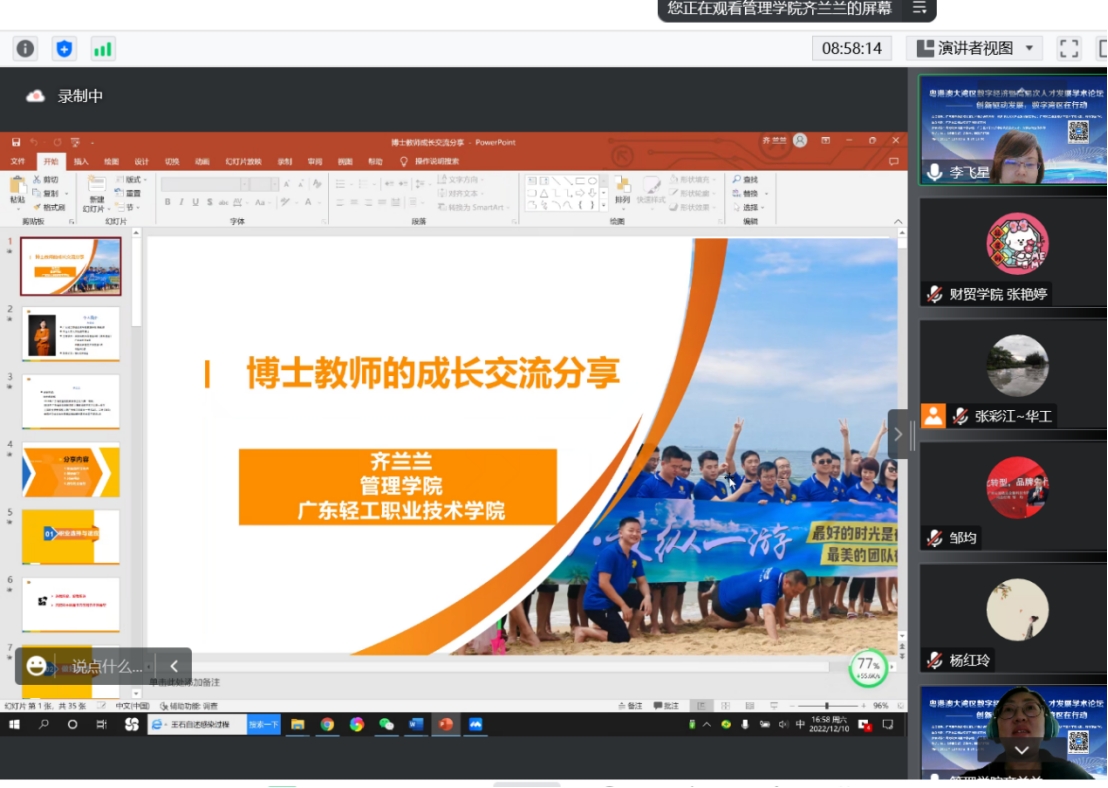Select 李飞星 participant video tile
Viewport: 1108px width, 788px height.
1012,130
